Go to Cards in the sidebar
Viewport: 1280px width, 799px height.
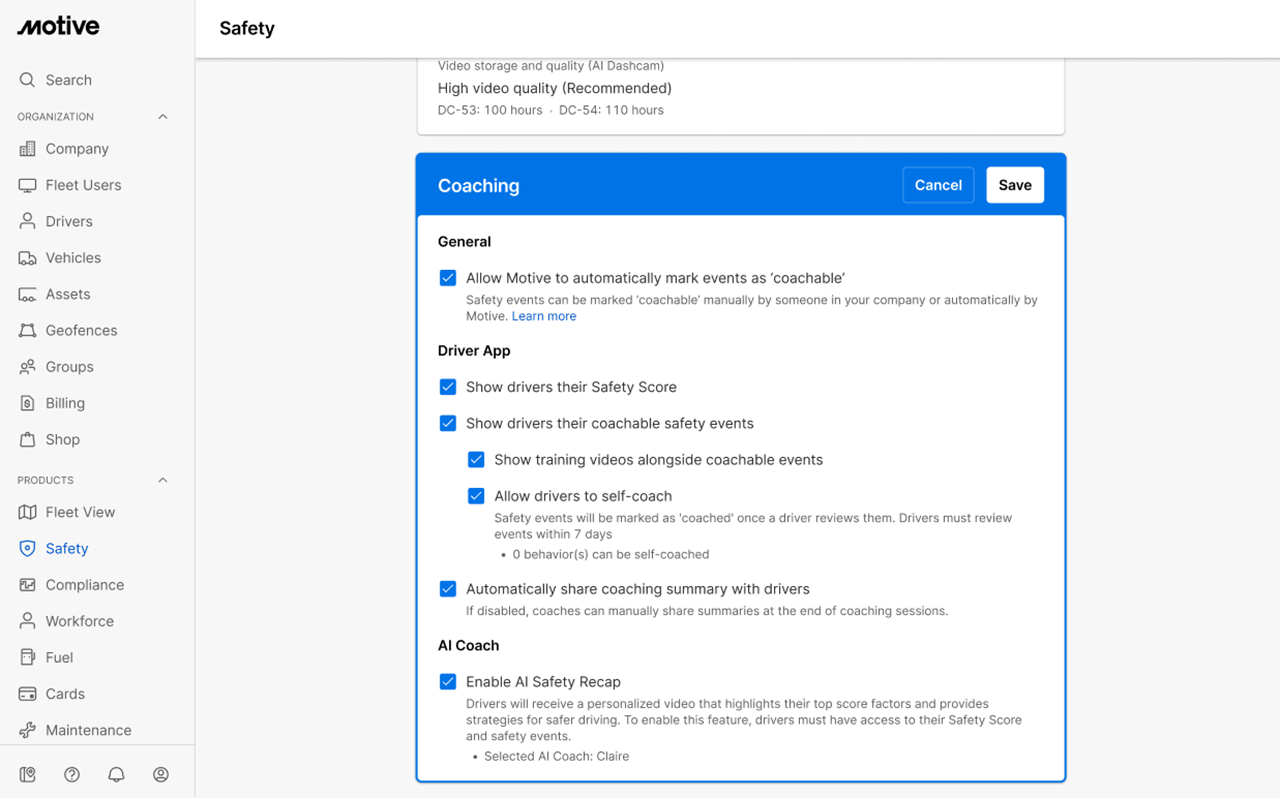[x=65, y=694]
